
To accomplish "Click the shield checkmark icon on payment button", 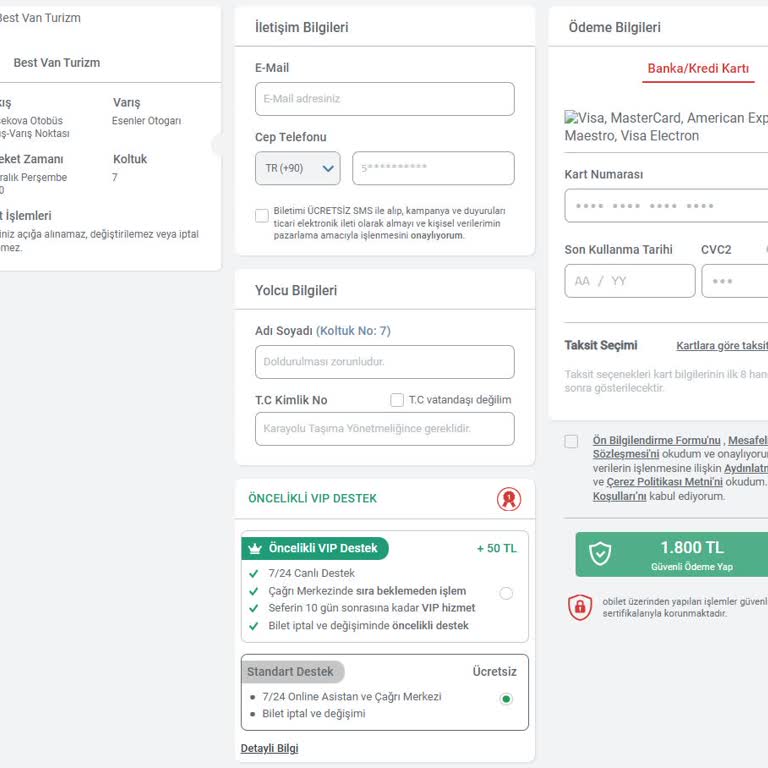I will [x=600, y=553].
